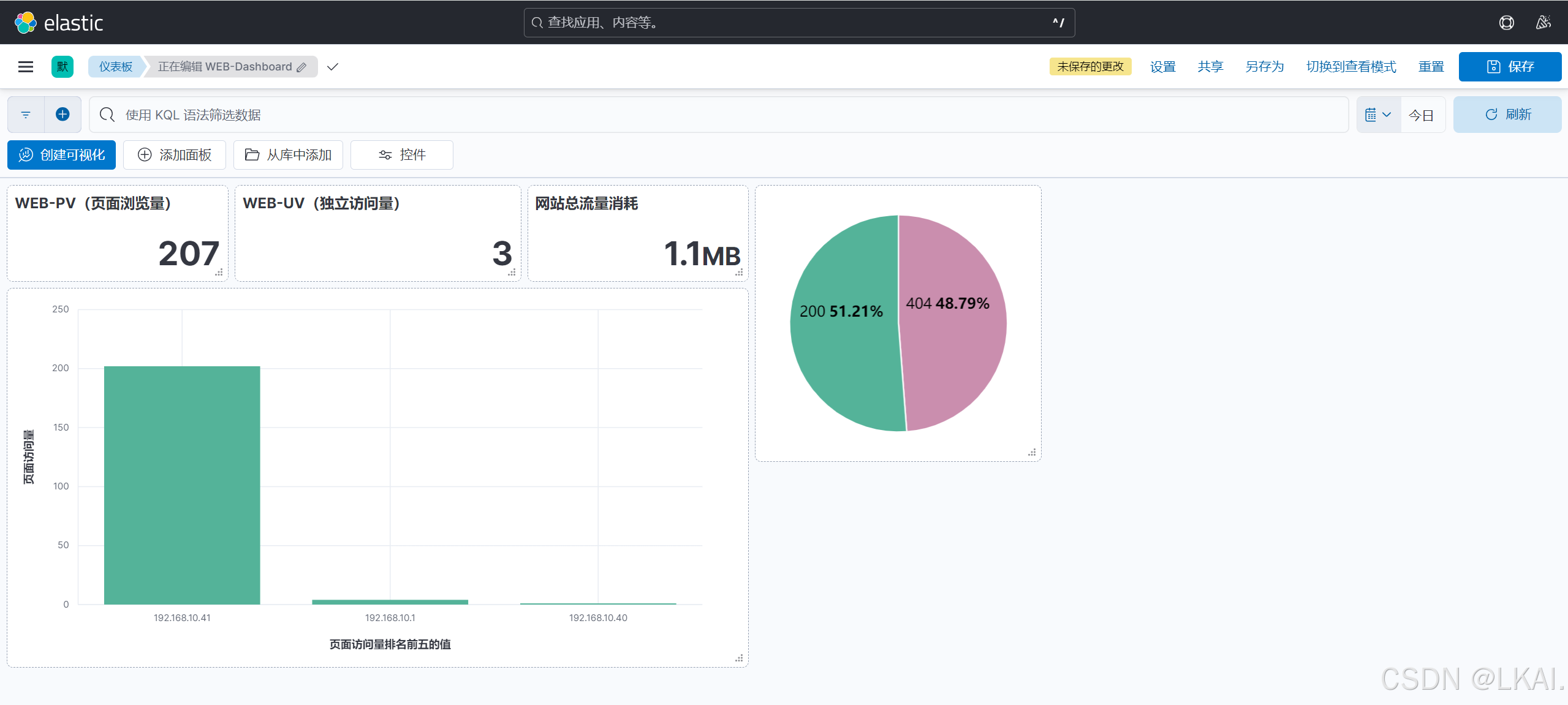Click 添加面板 button
The height and width of the screenshot is (705, 1568).
175,155
